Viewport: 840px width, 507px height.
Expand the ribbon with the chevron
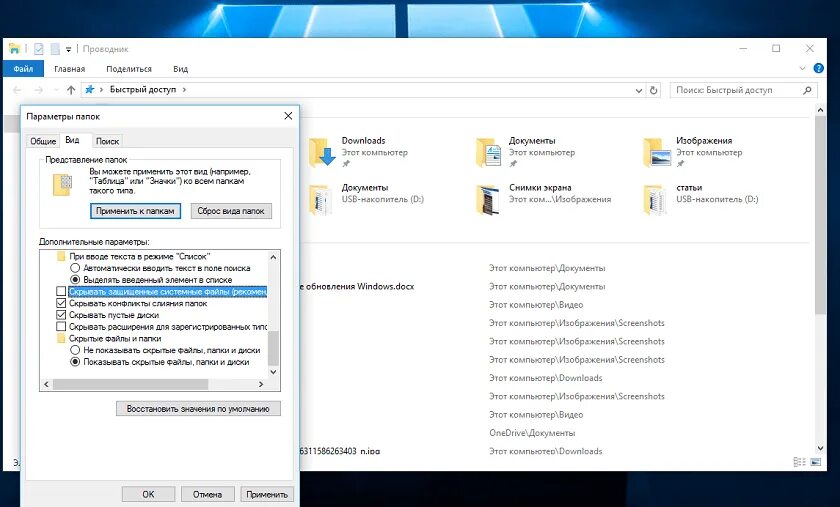(802, 69)
